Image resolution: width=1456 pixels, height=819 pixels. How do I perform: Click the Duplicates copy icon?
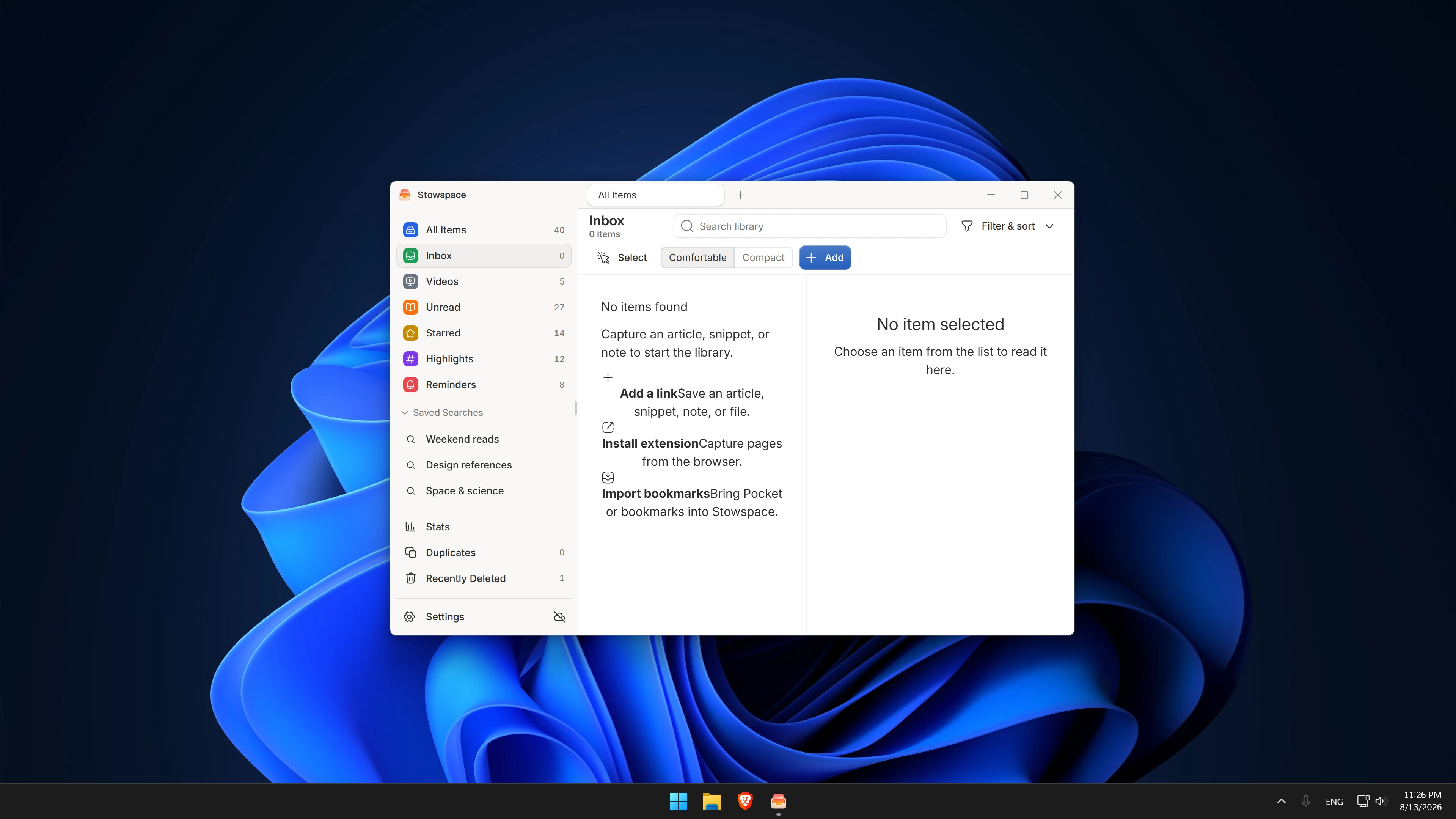pos(410,552)
